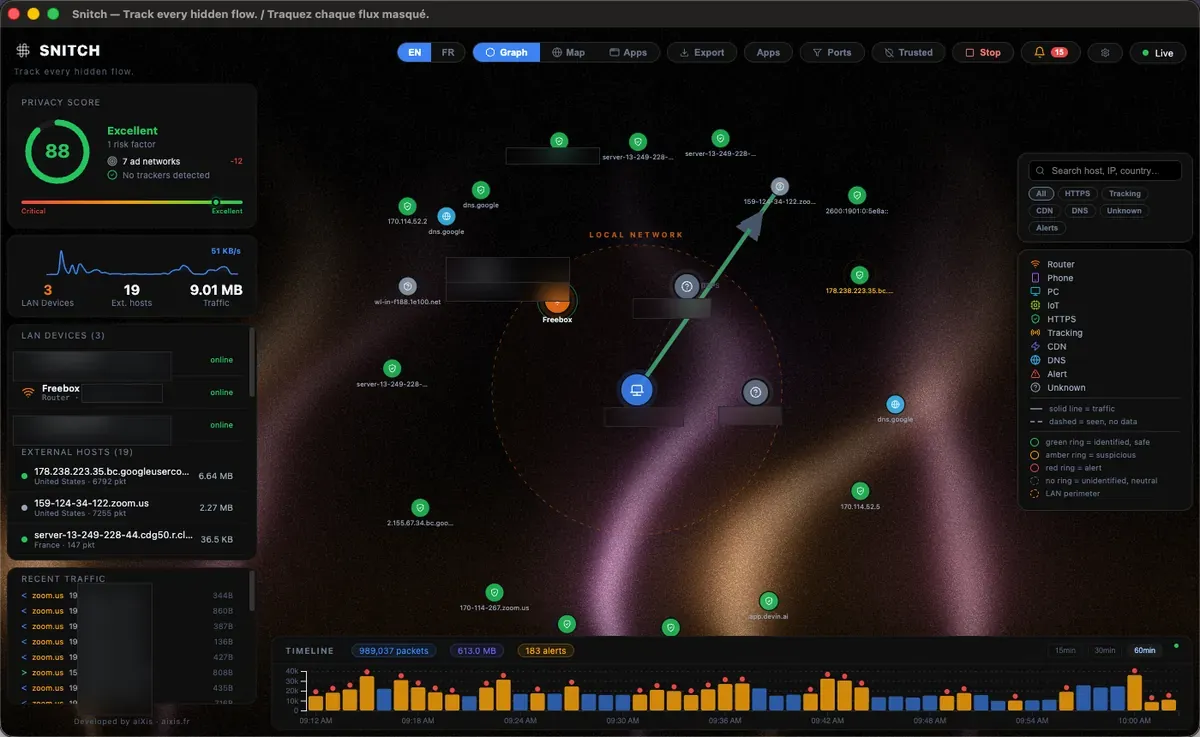Screen dimensions: 1200x737
Task: Stop capture with the Stop button
Action: pyautogui.click(x=981, y=52)
